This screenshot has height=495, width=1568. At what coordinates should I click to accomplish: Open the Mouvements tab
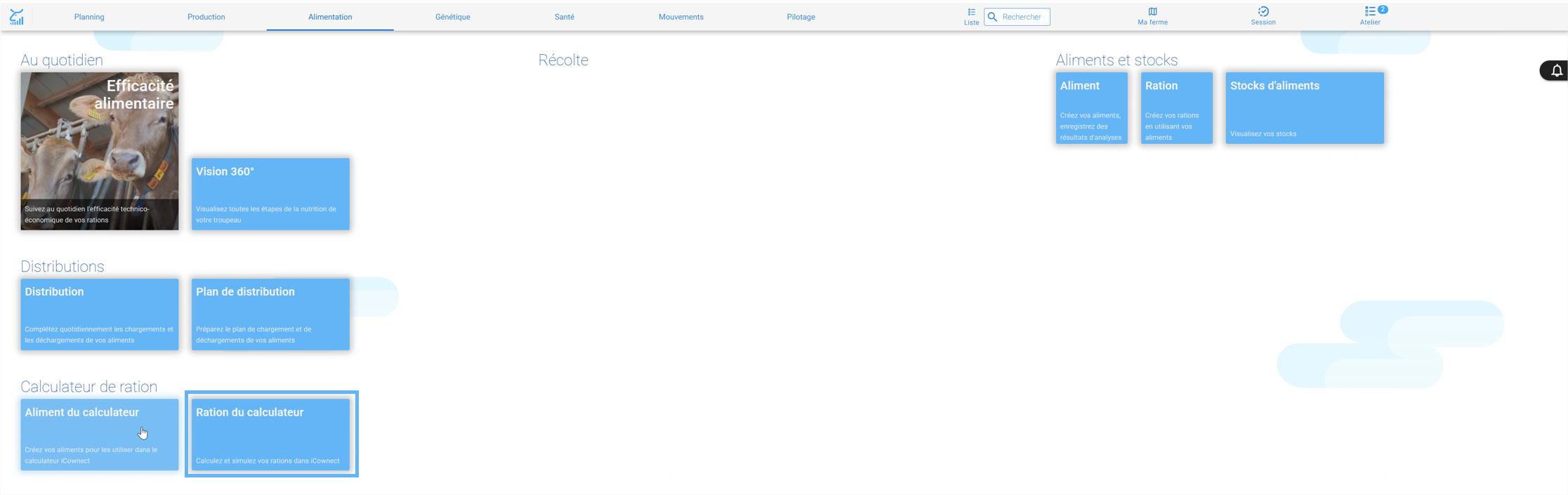(681, 17)
